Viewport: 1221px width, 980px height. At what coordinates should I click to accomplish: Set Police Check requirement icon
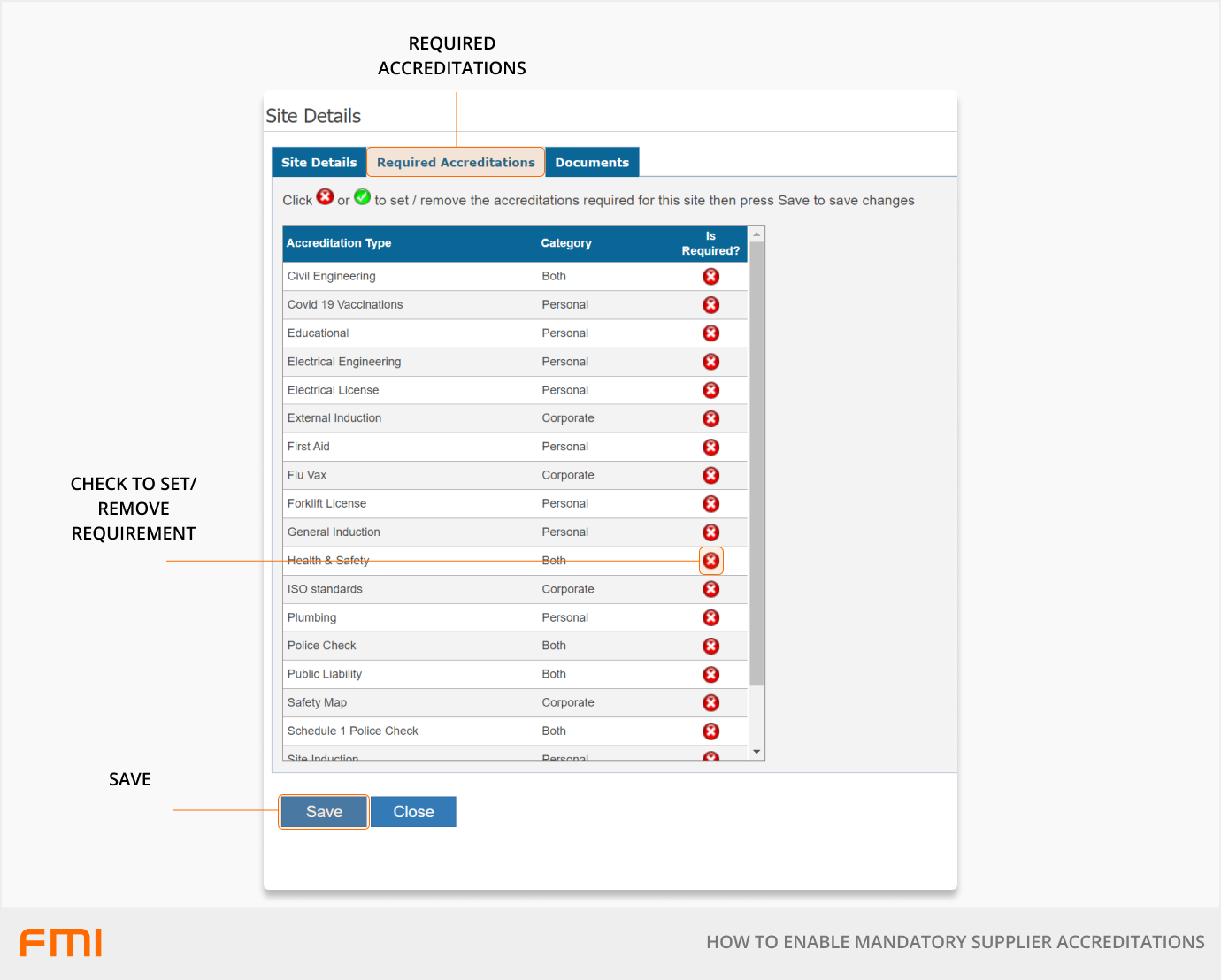[710, 646]
